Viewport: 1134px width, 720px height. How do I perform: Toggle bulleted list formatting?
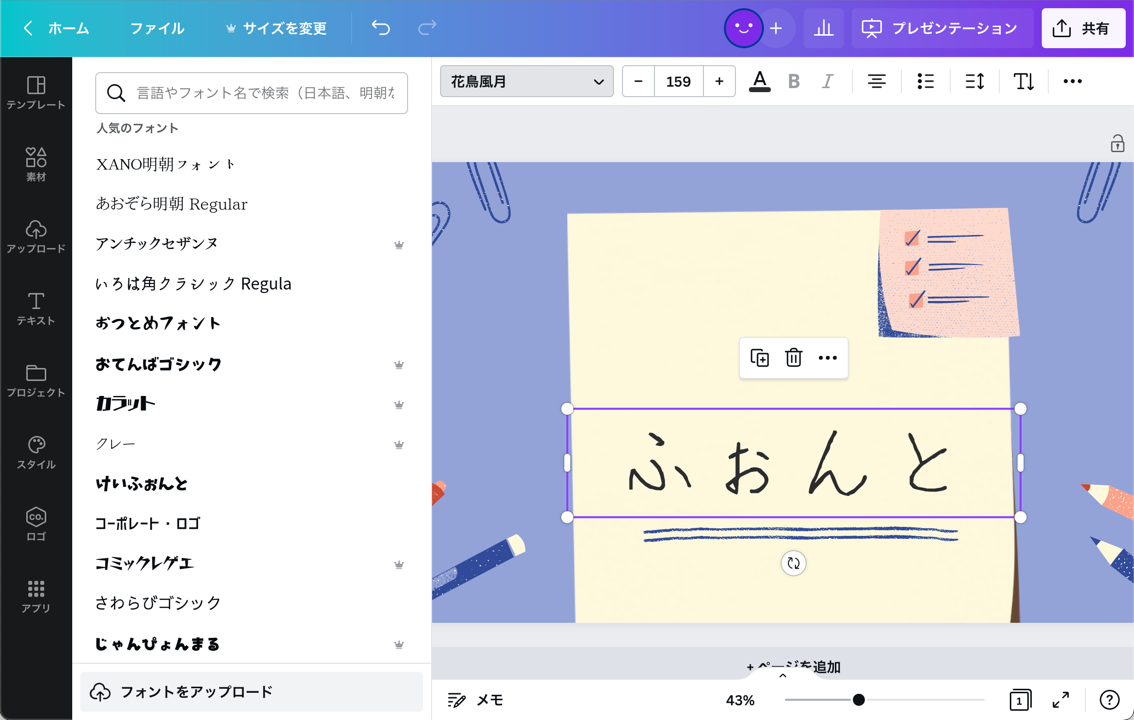[925, 81]
